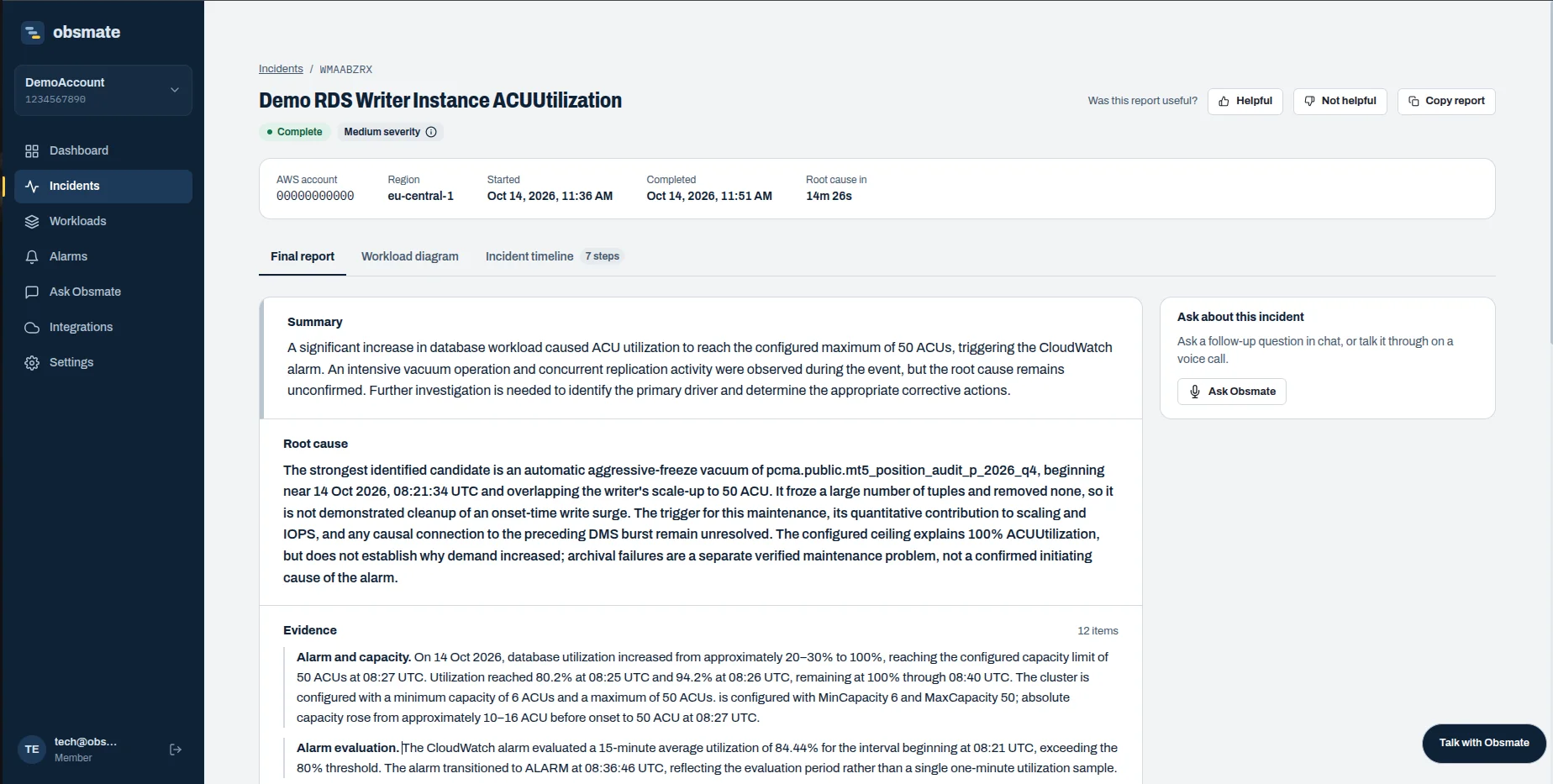Open Integrations page
This screenshot has width=1553, height=784.
pos(103,327)
